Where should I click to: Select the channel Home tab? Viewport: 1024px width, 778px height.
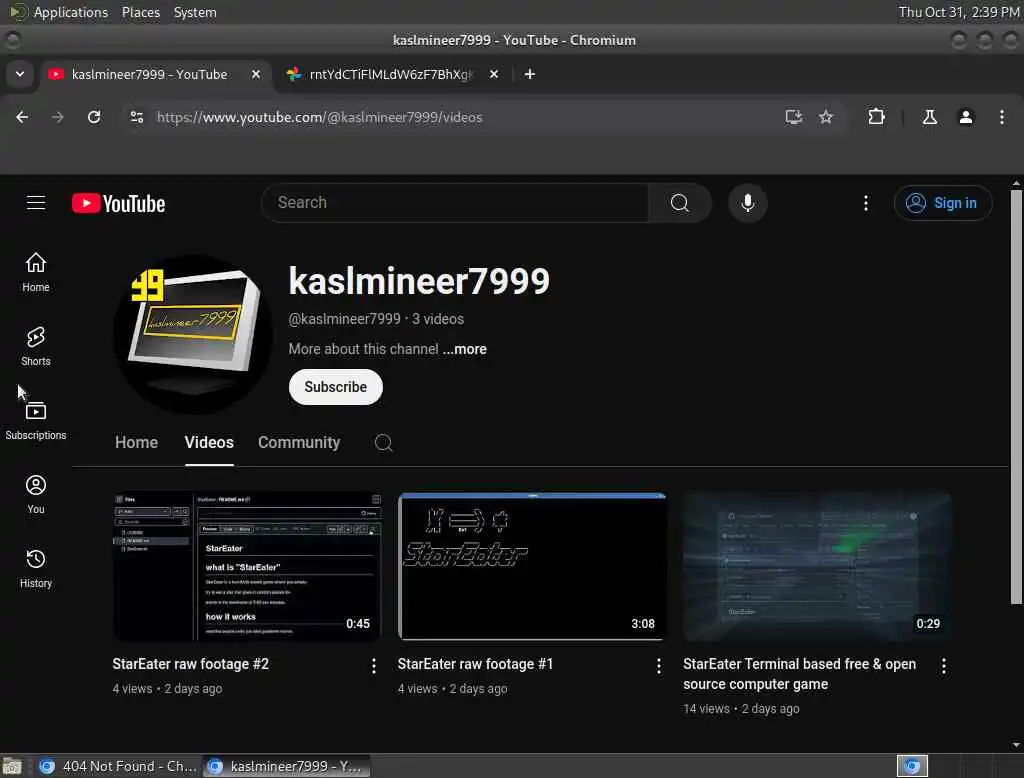[x=136, y=443]
